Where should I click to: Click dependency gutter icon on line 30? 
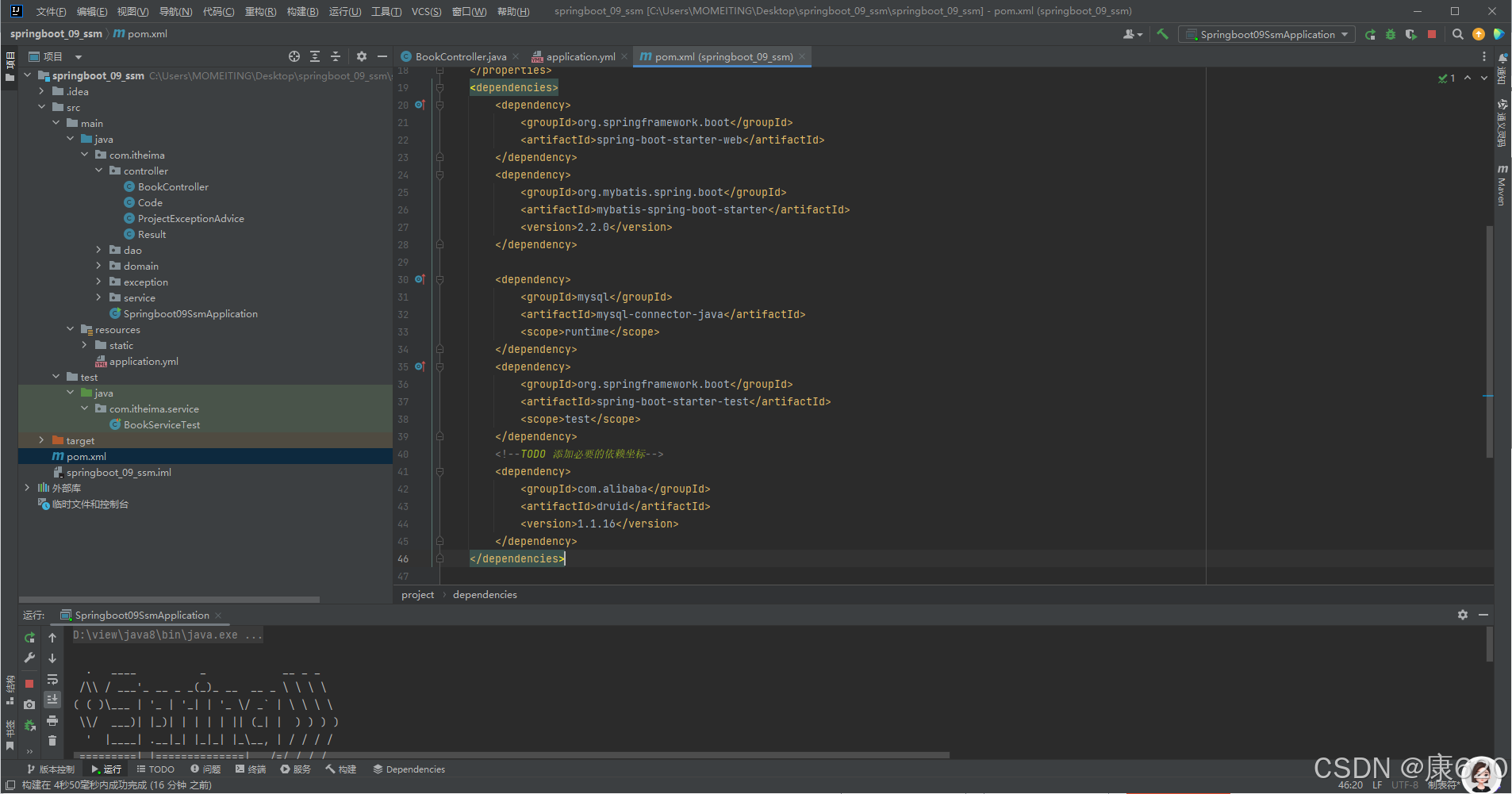point(420,279)
